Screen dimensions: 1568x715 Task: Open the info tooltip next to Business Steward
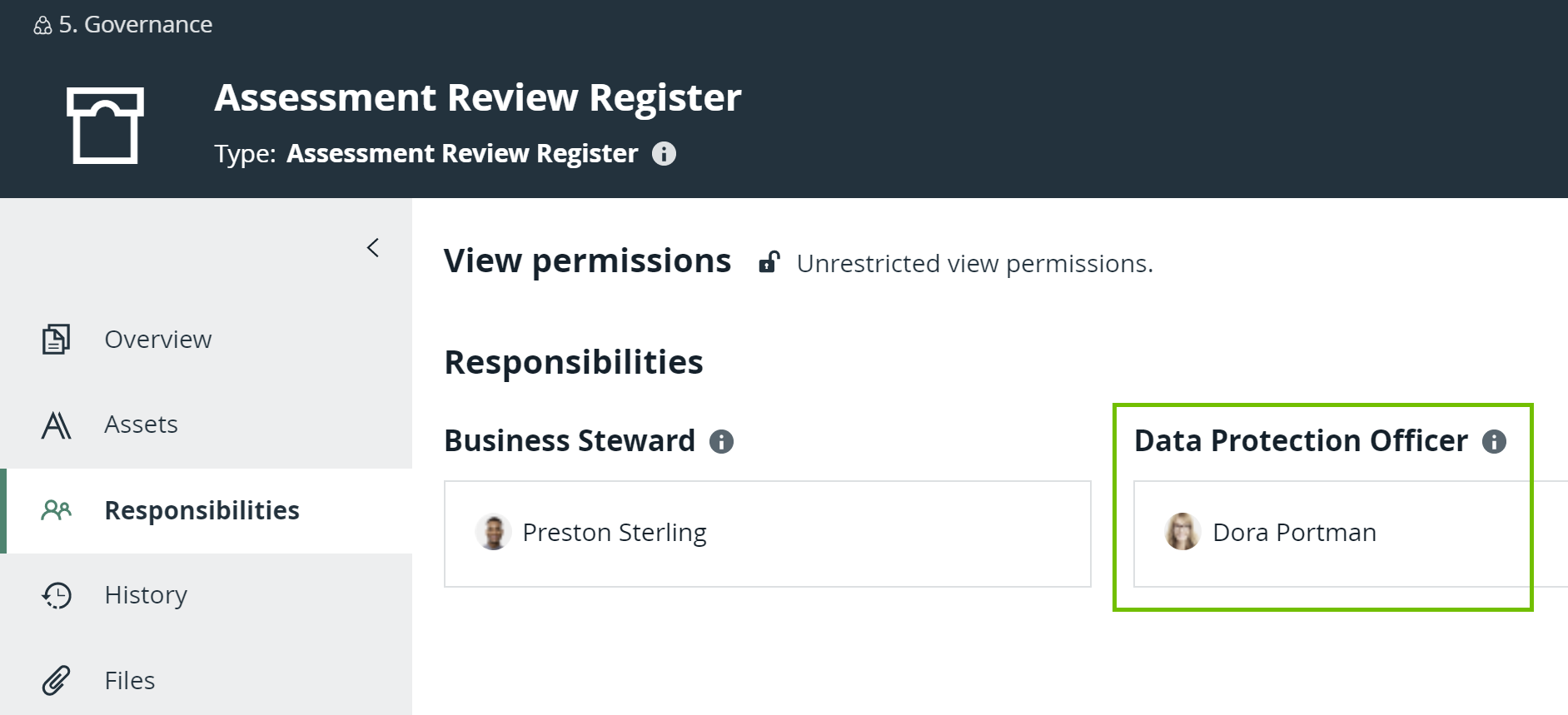724,442
